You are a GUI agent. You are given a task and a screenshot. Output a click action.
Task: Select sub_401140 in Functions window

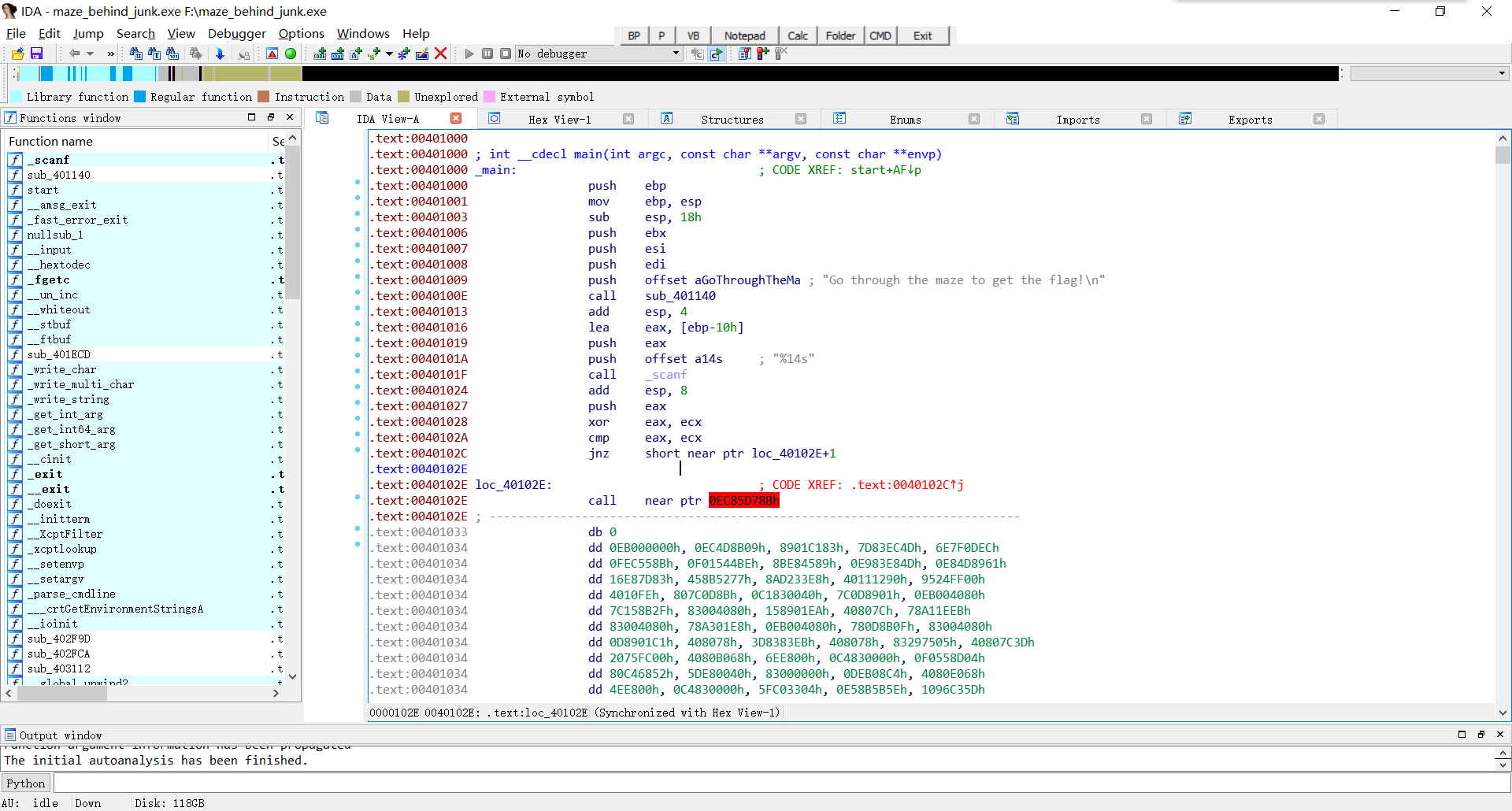pyautogui.click(x=59, y=175)
